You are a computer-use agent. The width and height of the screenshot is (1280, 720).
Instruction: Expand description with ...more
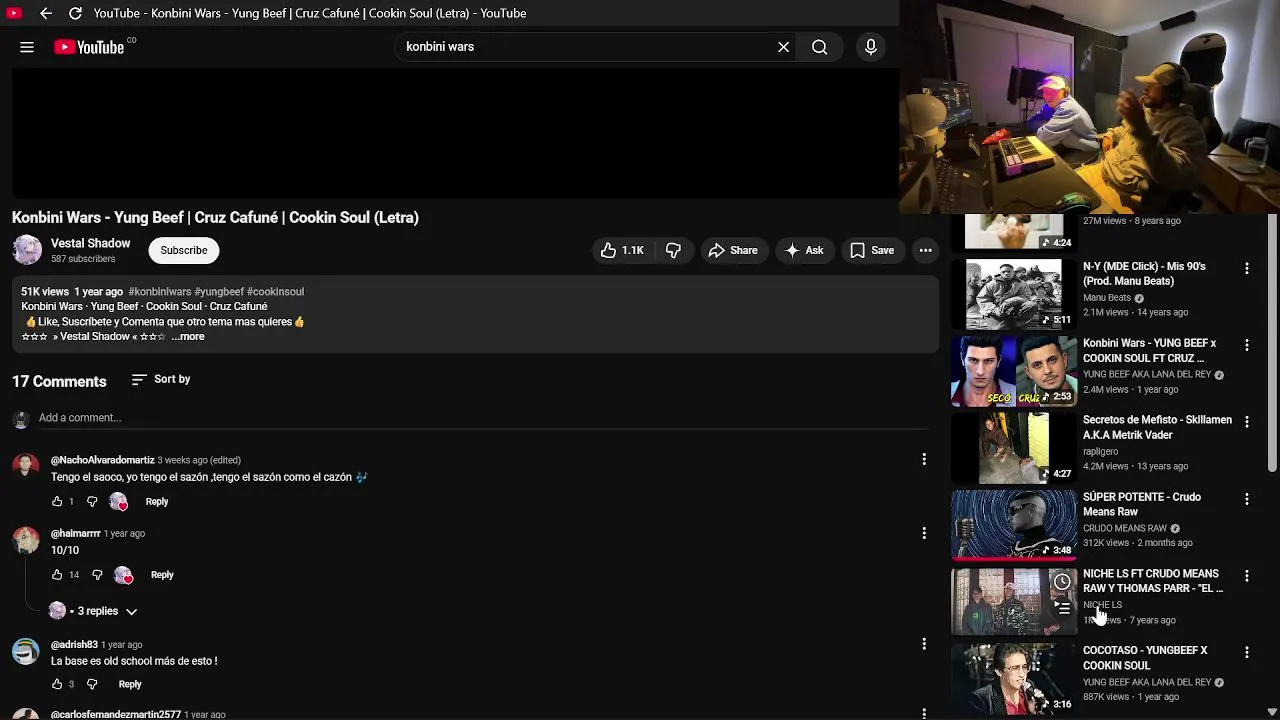[188, 337]
